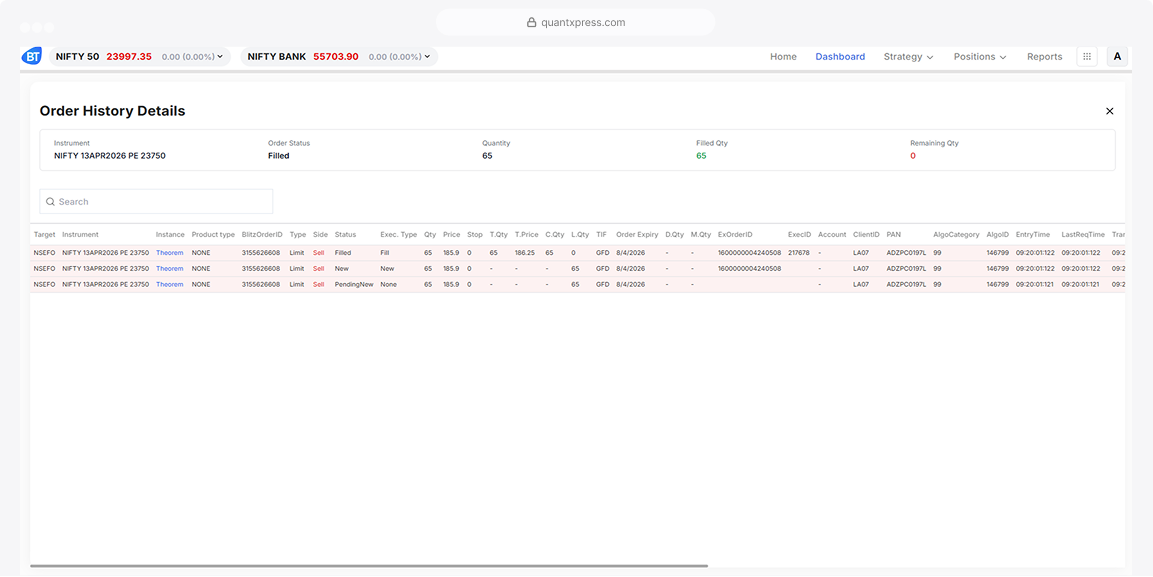Select the Dashboard nav item
The height and width of the screenshot is (577, 1153).
840,57
